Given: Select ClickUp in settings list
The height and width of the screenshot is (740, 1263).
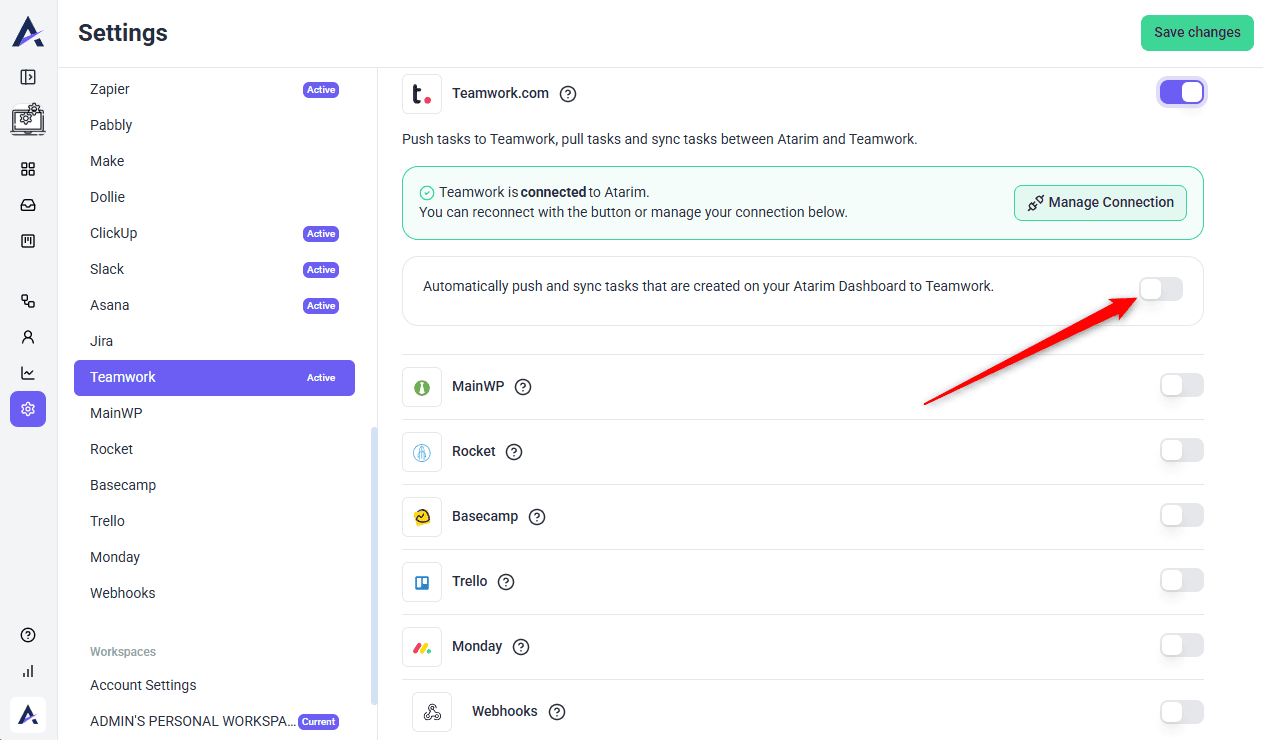Looking at the screenshot, I should [214, 233].
